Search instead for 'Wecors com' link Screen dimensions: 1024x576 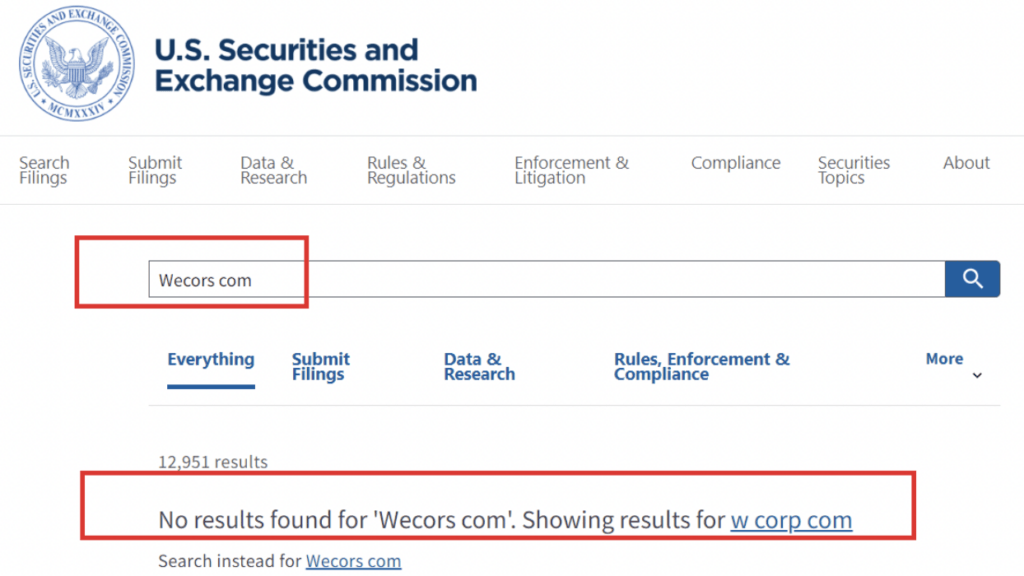pos(353,561)
